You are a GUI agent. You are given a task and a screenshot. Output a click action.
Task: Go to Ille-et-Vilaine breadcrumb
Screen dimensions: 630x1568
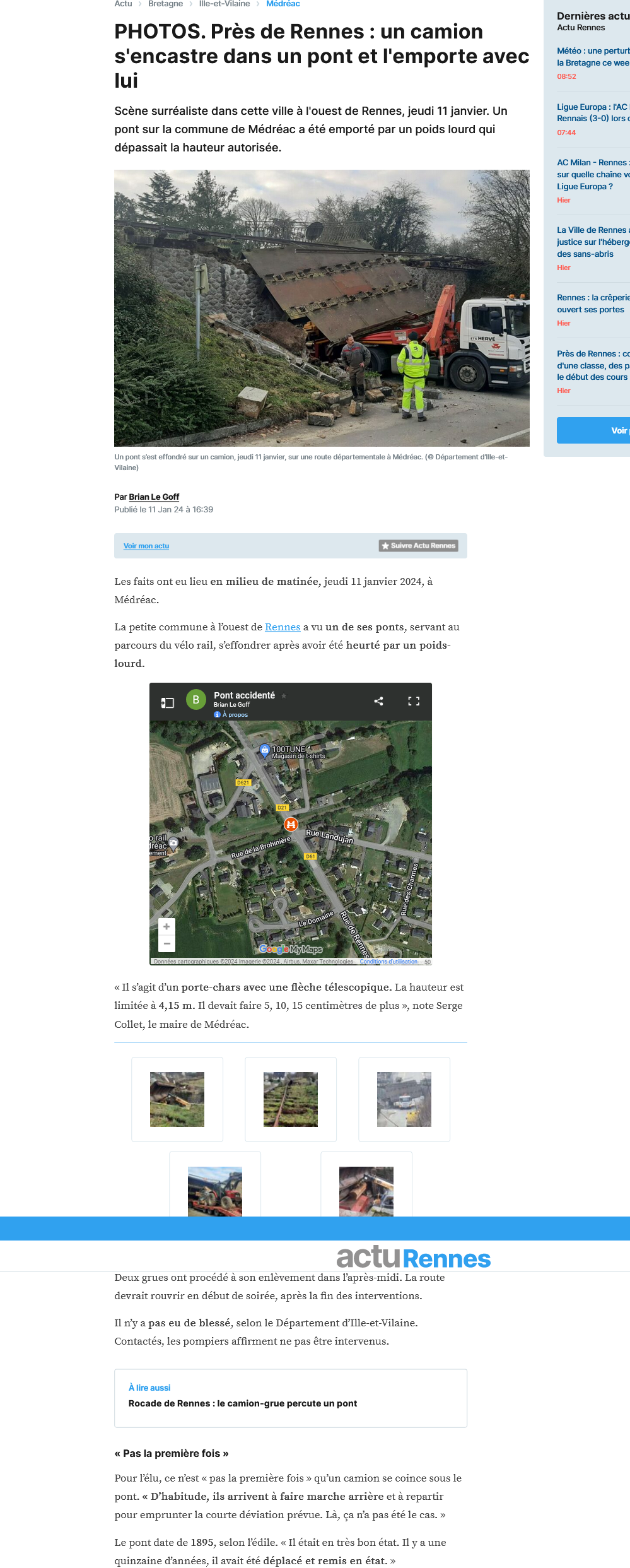click(225, 4)
